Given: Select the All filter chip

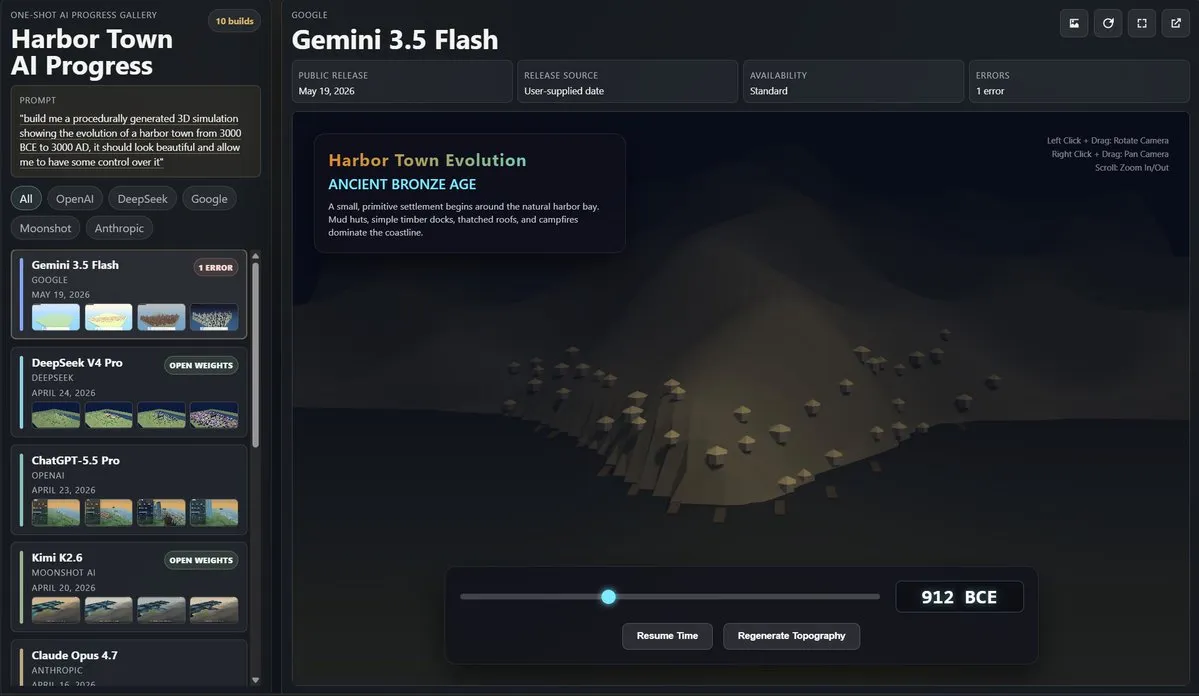Looking at the screenshot, I should (26, 199).
